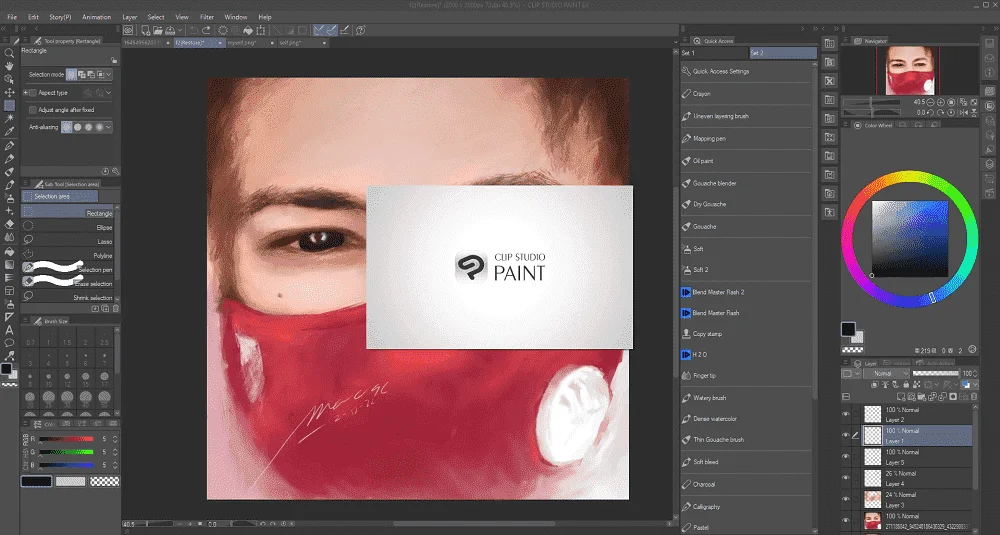Expand the Selection mode options dropdown
Image resolution: width=1000 pixels, height=535 pixels.
[x=109, y=75]
